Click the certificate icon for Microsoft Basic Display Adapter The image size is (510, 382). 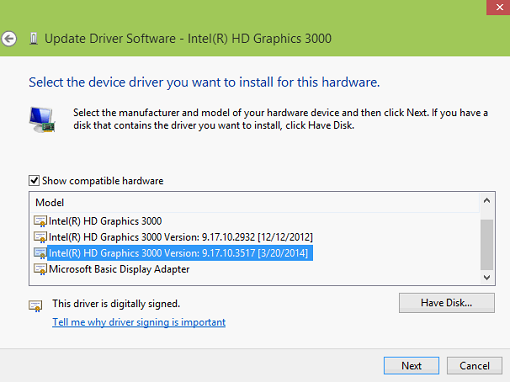pos(40,269)
